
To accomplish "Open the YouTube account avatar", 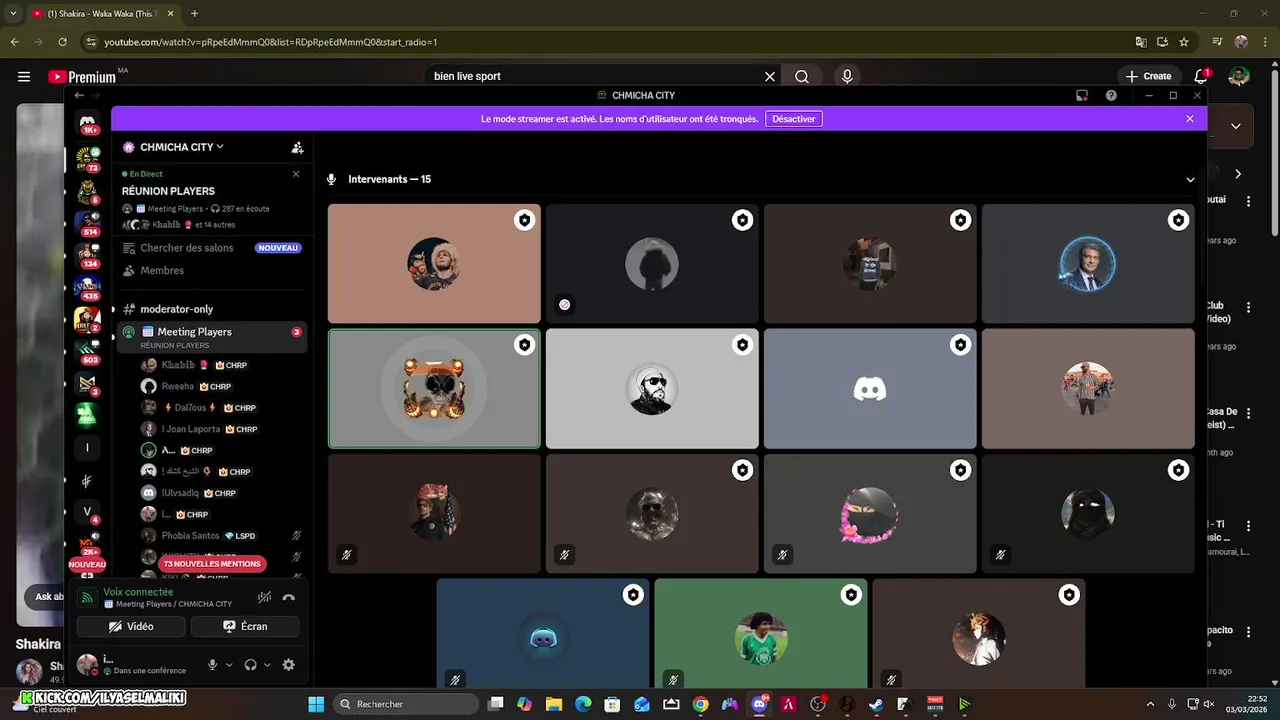I will click(1239, 76).
